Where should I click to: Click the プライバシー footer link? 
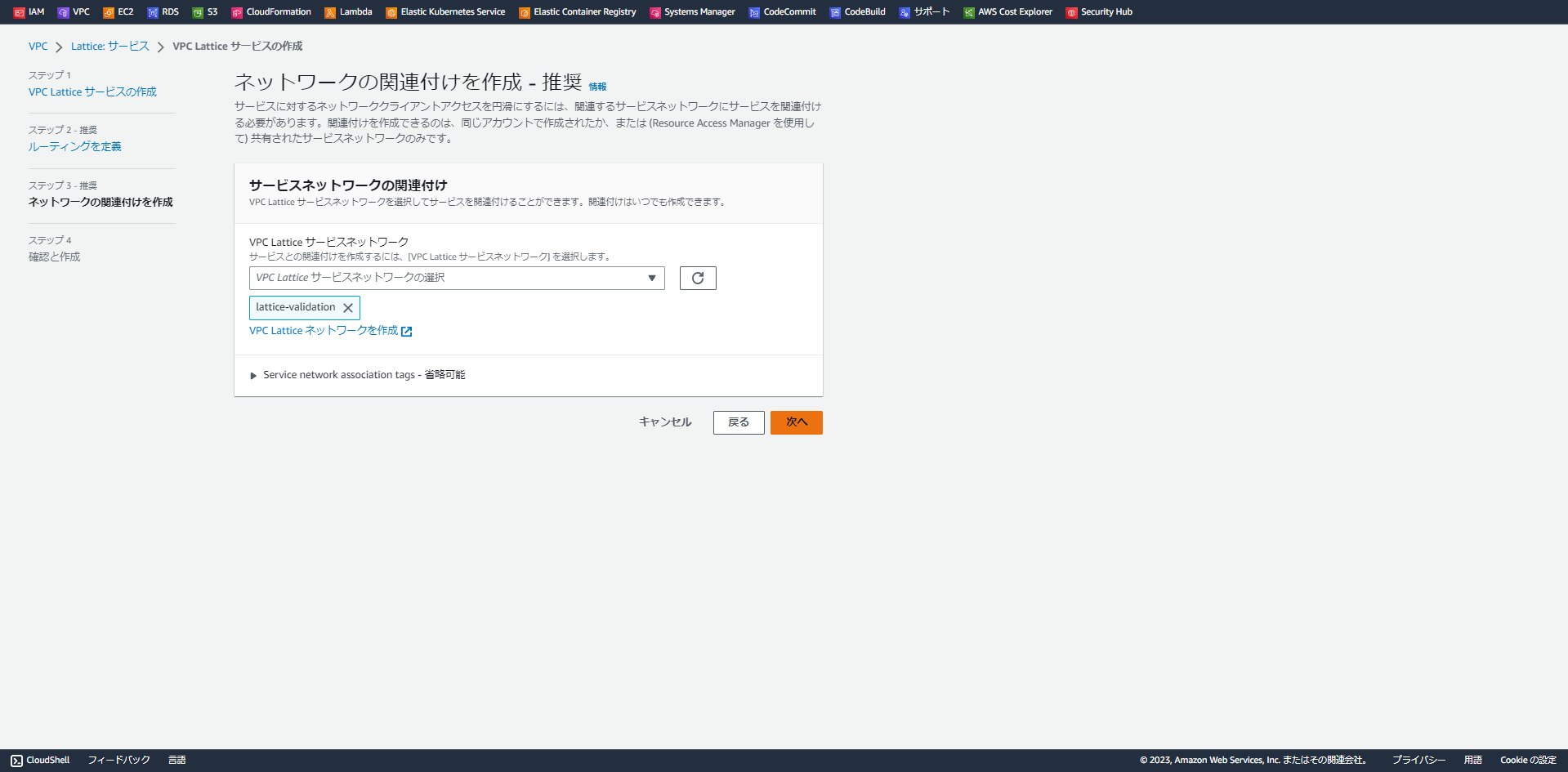click(1419, 761)
